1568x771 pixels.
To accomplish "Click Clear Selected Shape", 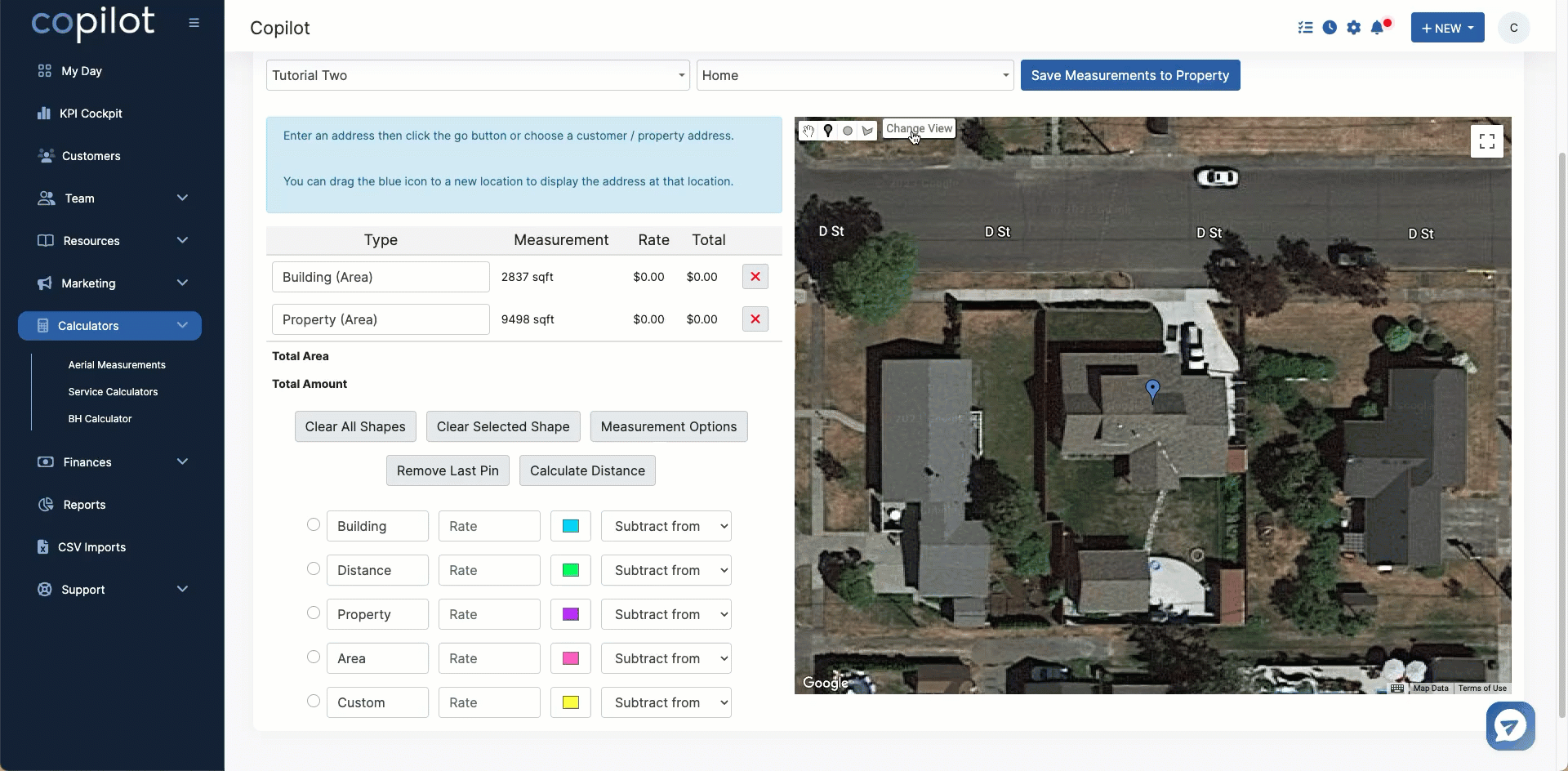I will click(503, 426).
